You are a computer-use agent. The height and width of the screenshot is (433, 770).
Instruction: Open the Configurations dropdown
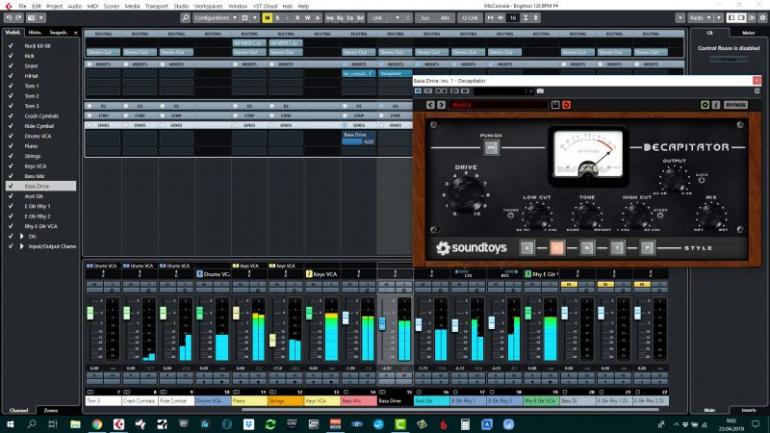[215, 18]
